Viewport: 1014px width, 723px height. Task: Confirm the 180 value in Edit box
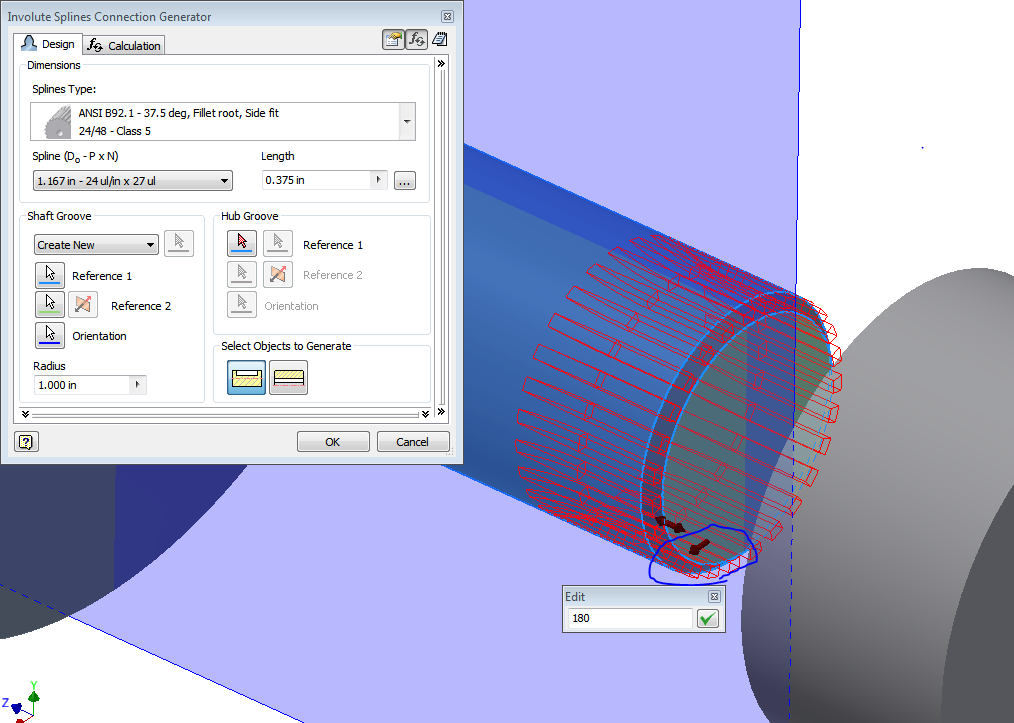tap(706, 618)
